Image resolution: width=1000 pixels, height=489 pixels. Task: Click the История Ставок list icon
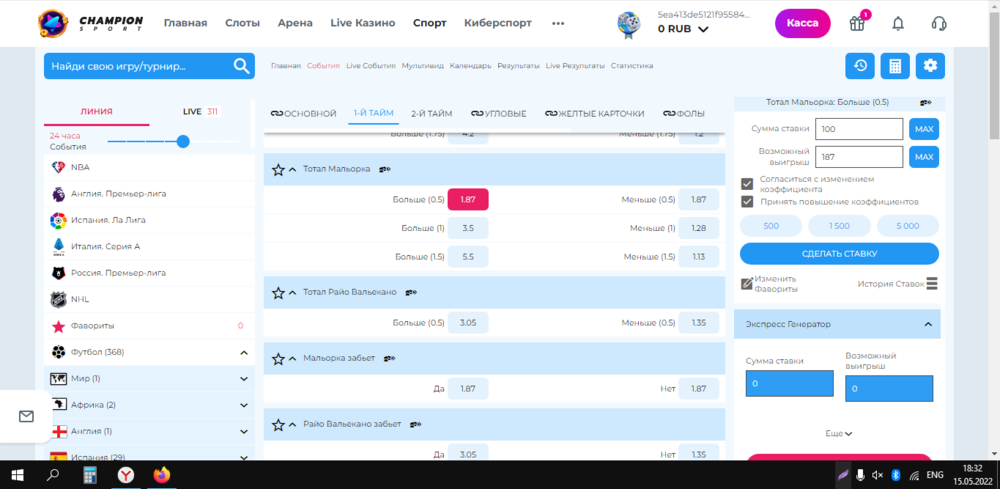(932, 284)
